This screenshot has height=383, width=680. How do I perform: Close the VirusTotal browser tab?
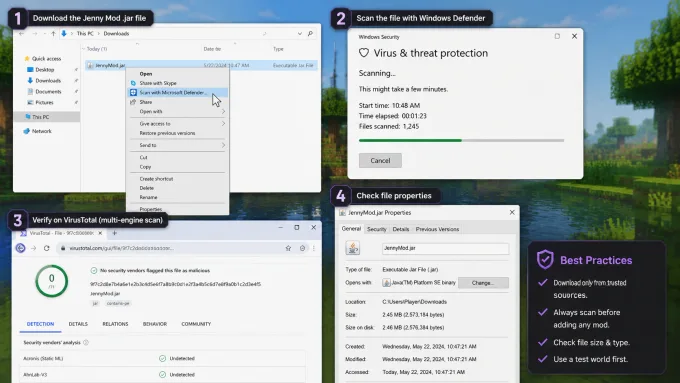(100, 233)
